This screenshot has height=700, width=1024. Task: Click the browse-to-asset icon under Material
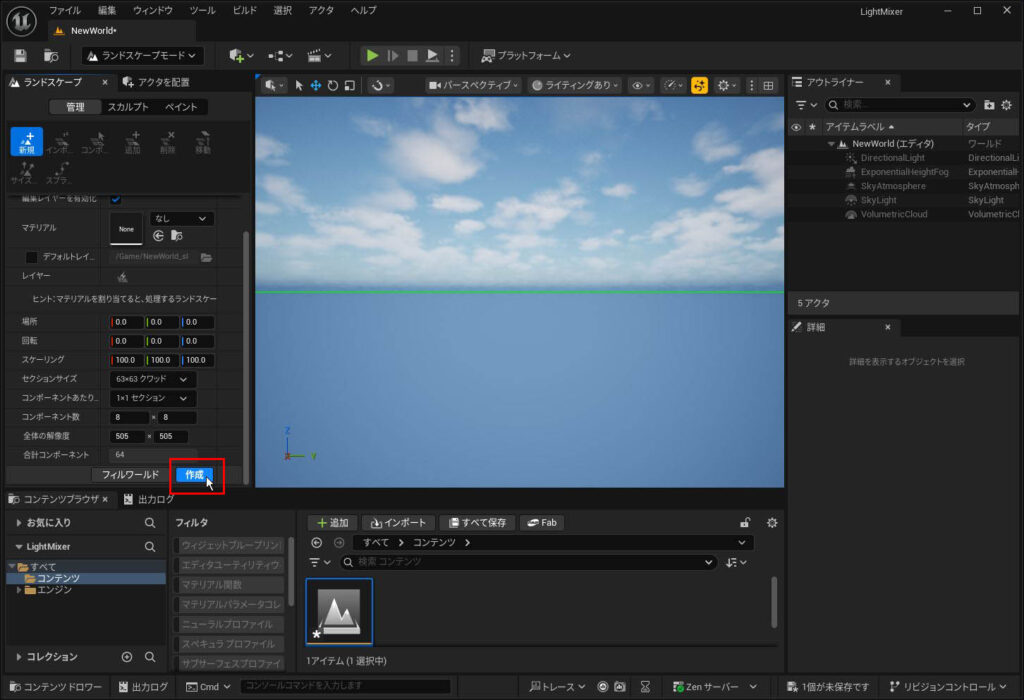click(x=177, y=236)
